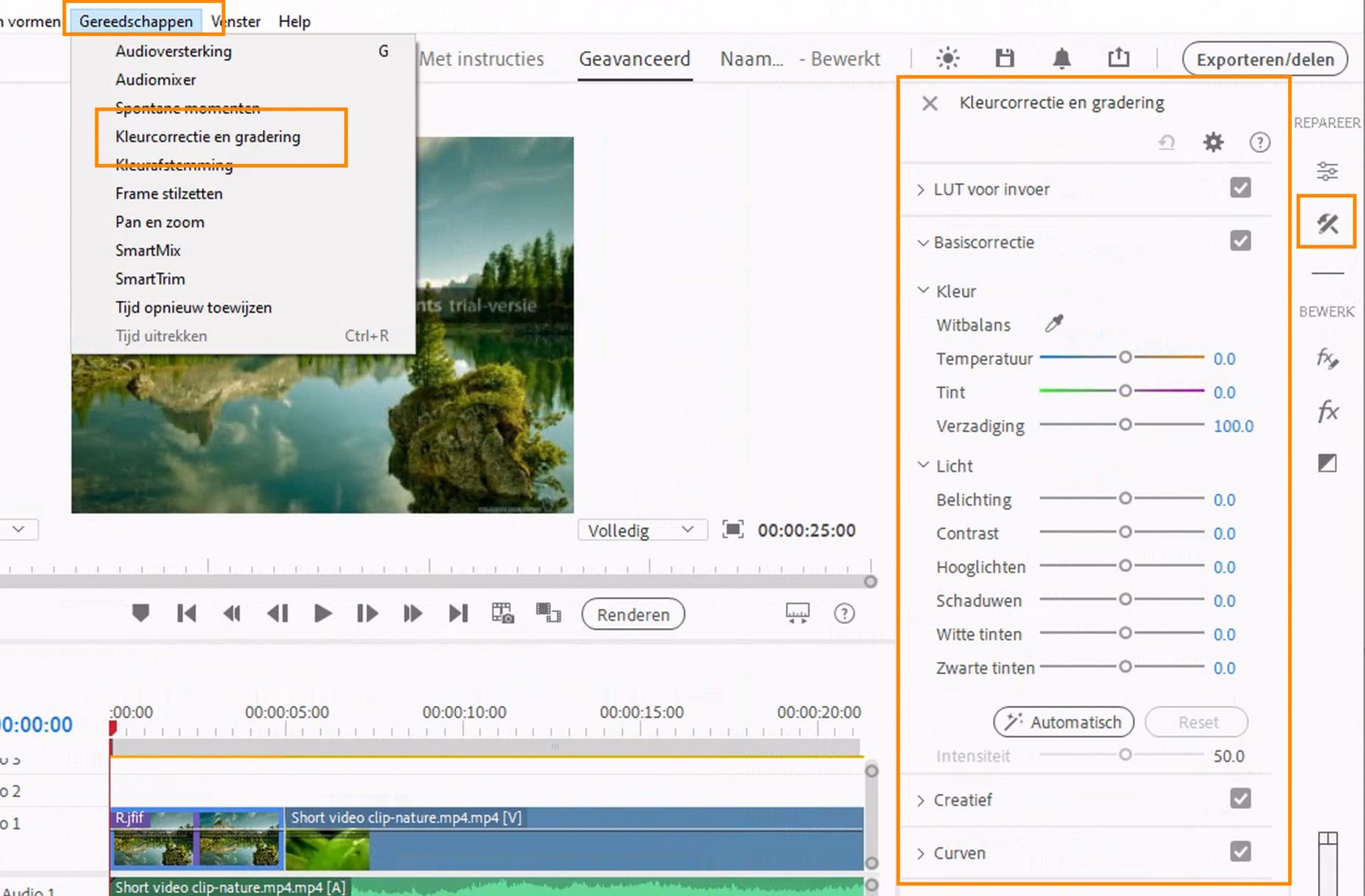
Task: Expand the Curven section
Action: (x=921, y=853)
